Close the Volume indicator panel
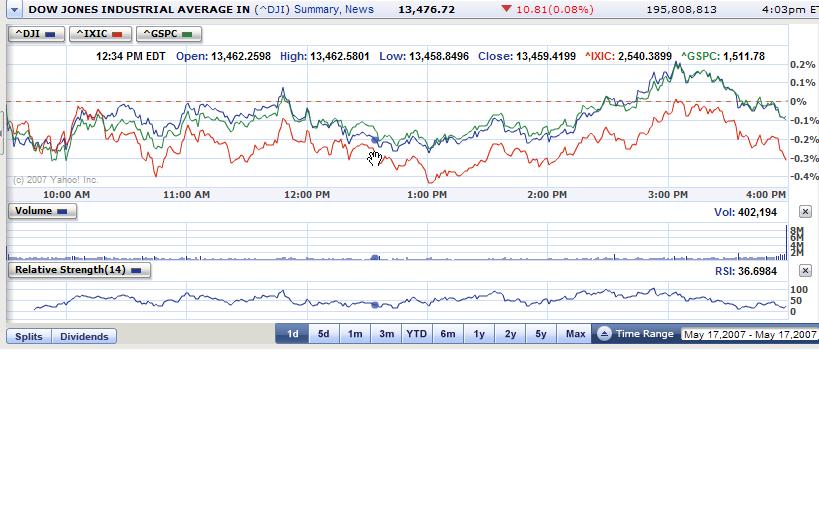The width and height of the screenshot is (819, 511). click(x=805, y=212)
